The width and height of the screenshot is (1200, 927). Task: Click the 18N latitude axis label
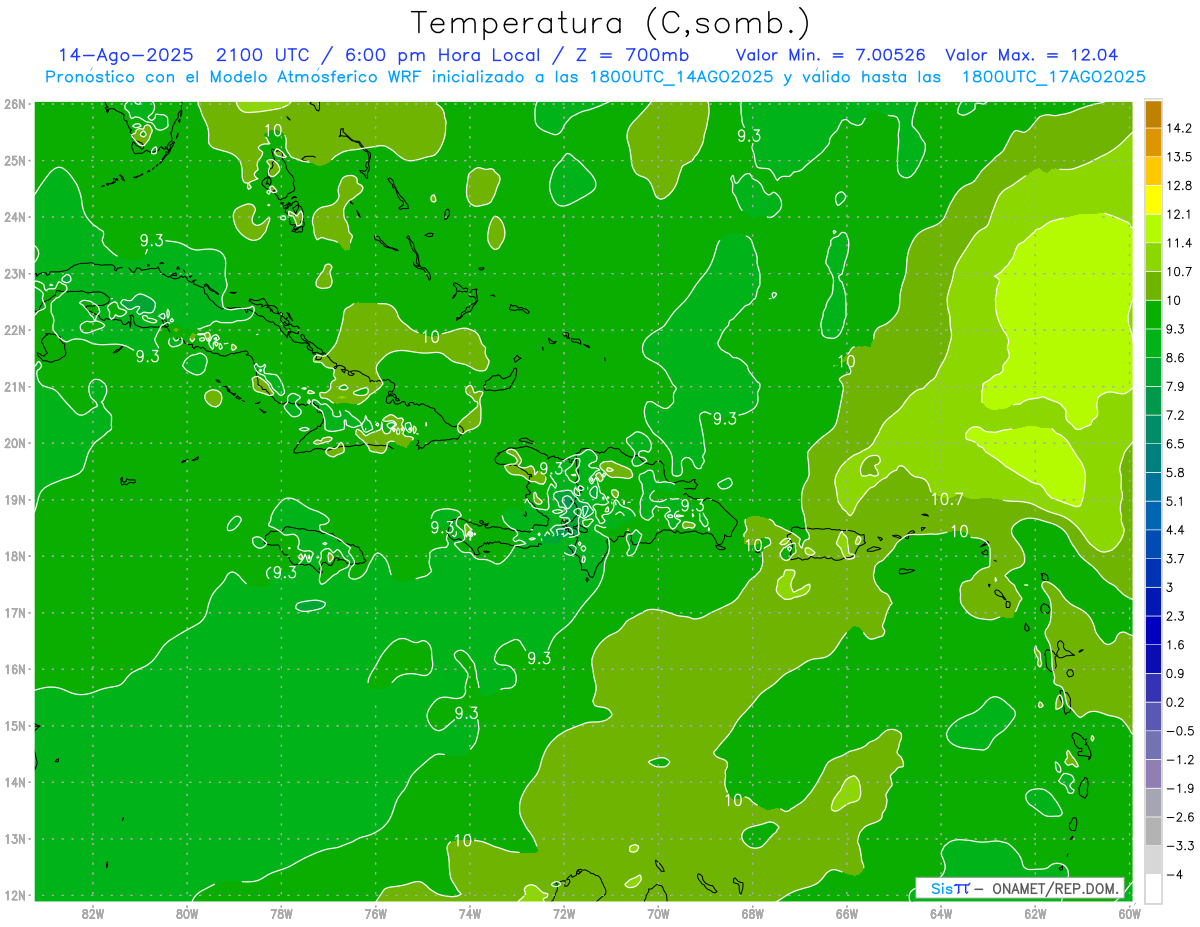[14, 555]
